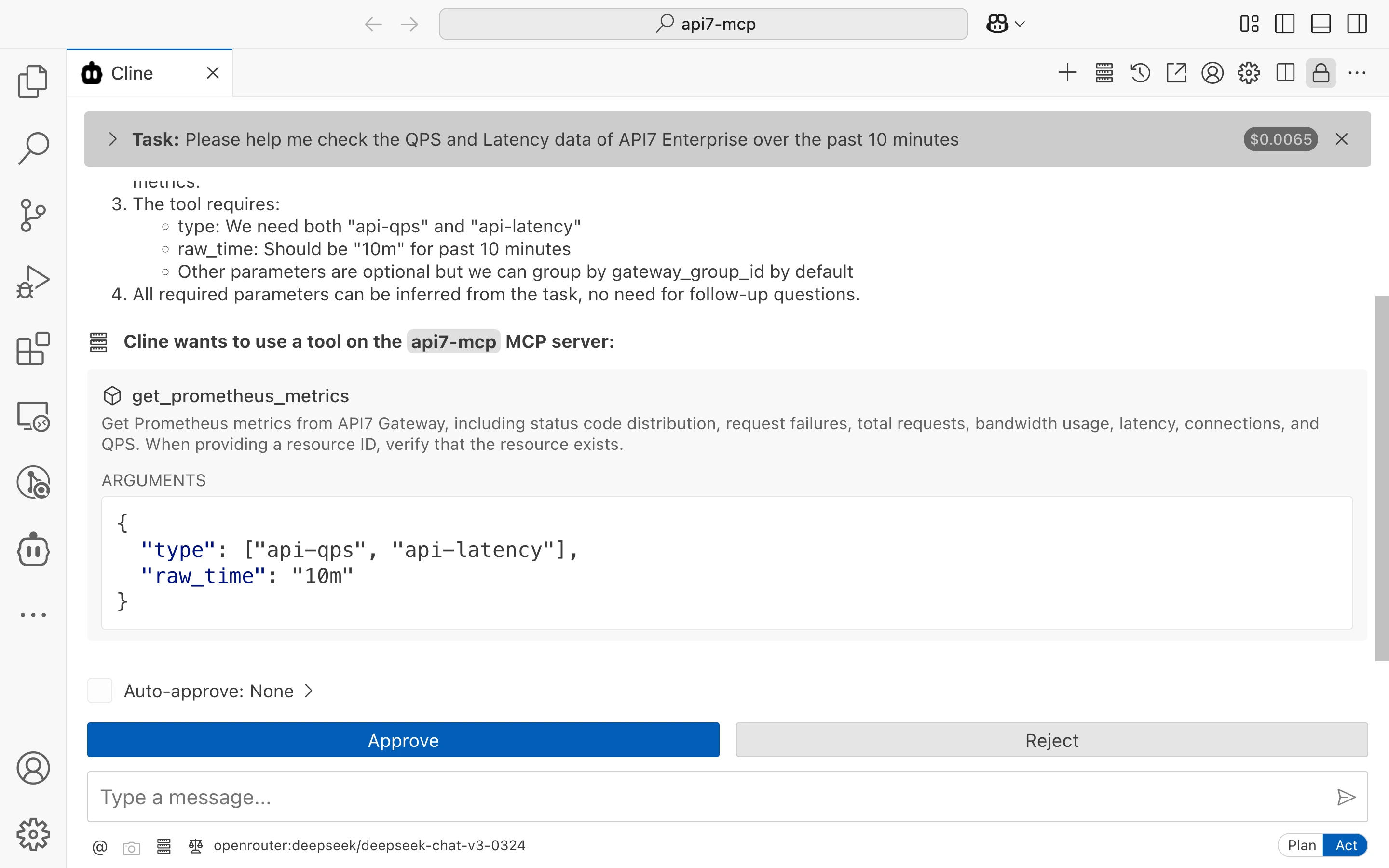The height and width of the screenshot is (868, 1389).
Task: Toggle the primary side bar
Action: 1284,24
